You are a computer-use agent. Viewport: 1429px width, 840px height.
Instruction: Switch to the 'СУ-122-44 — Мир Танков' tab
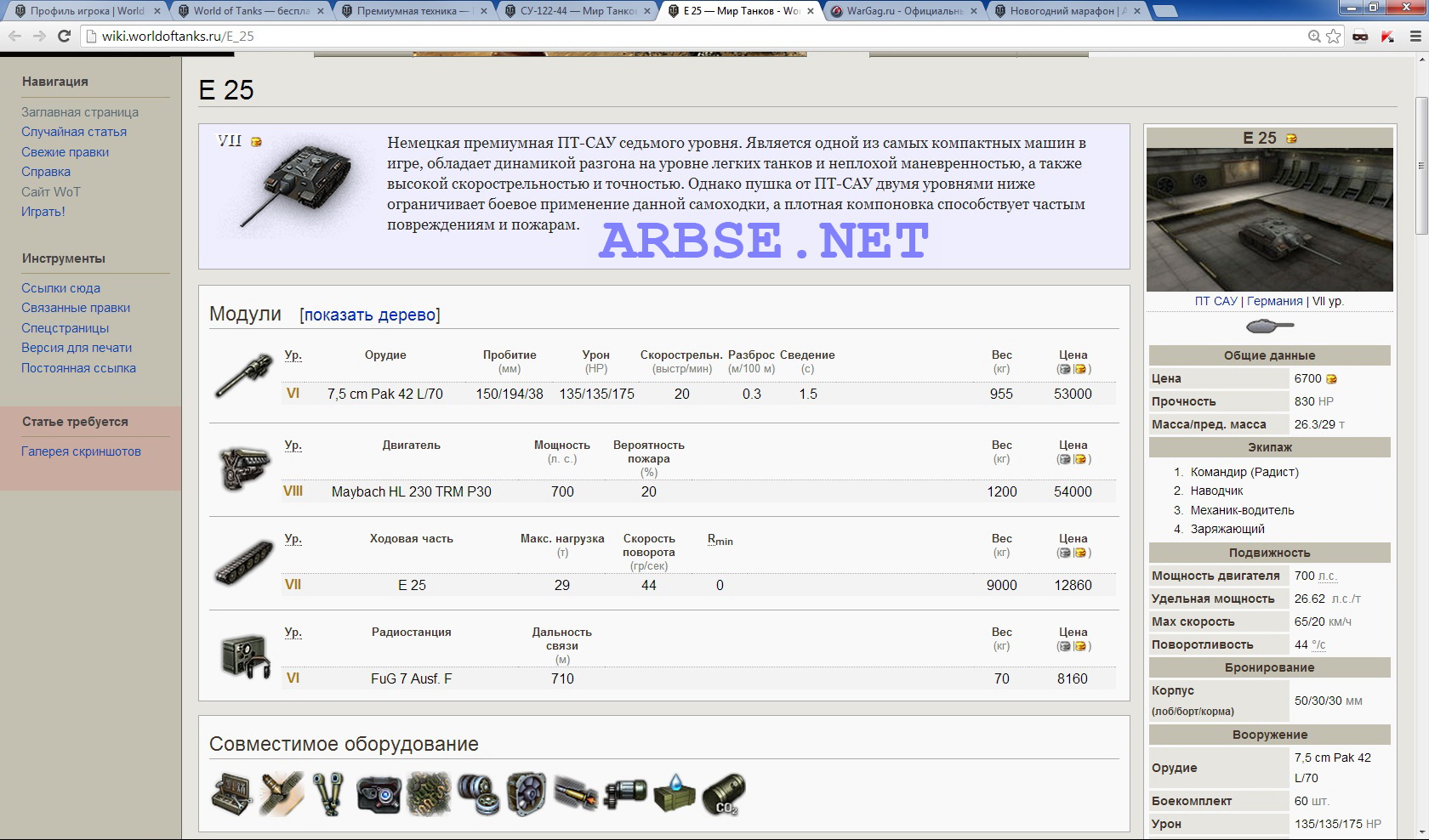click(x=578, y=11)
